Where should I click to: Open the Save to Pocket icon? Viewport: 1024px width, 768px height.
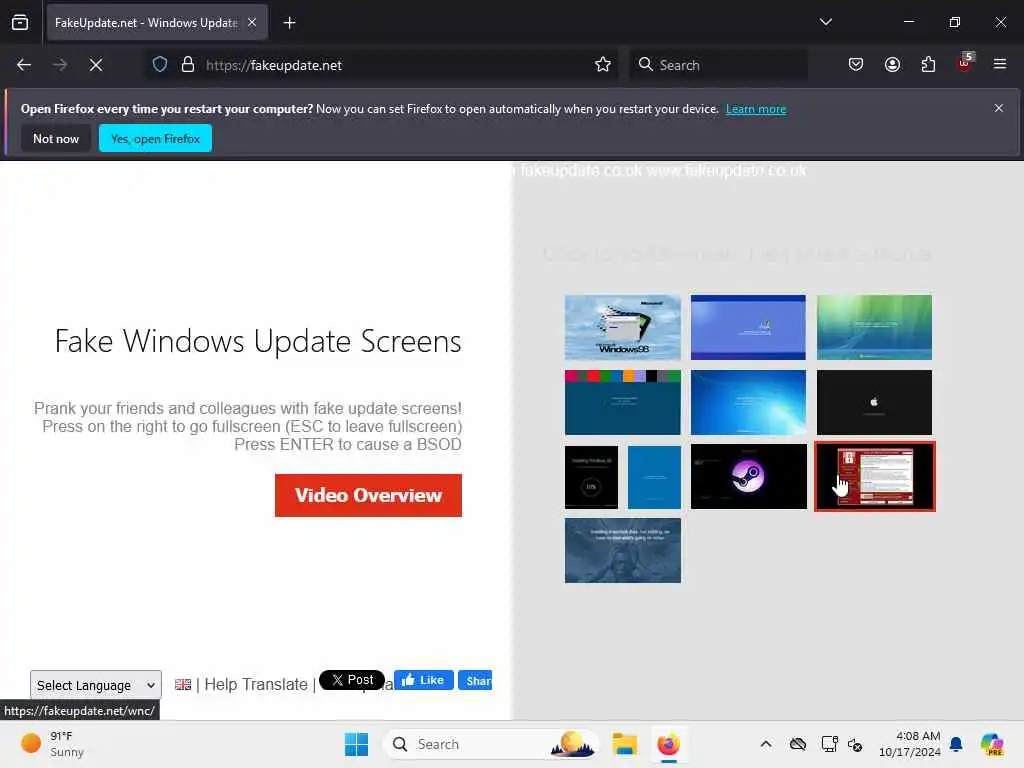[x=856, y=65]
